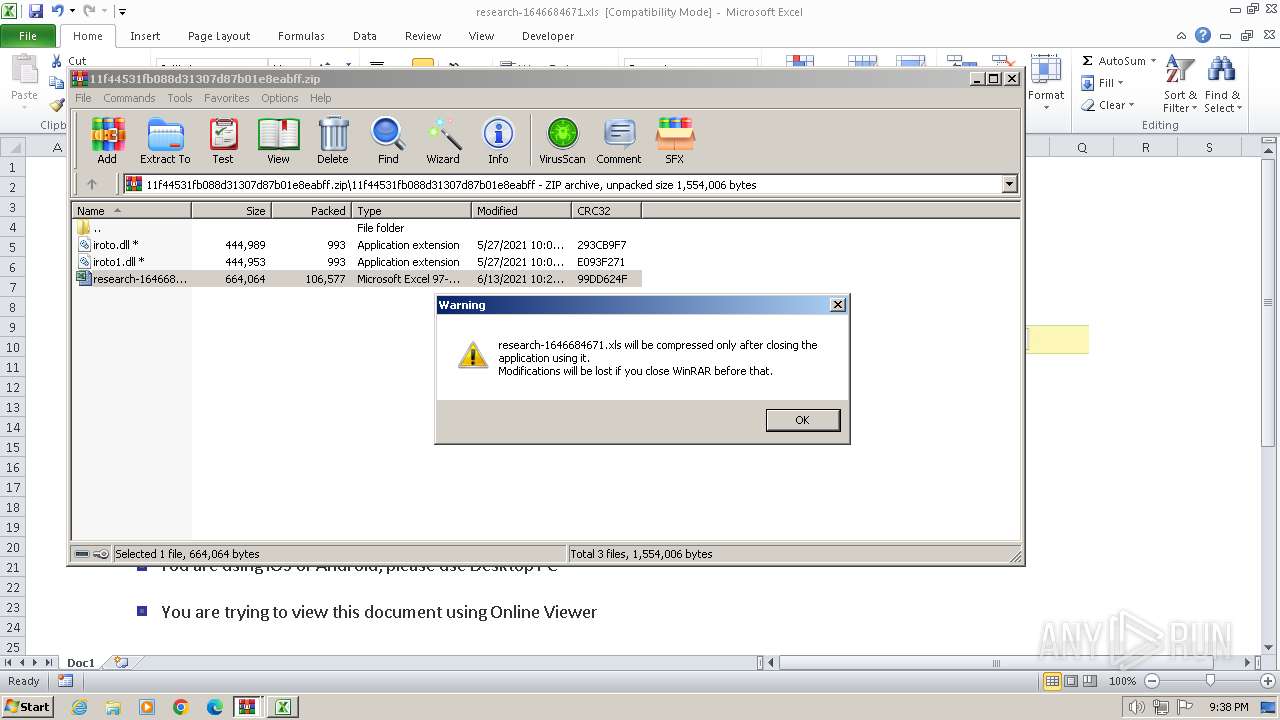The width and height of the screenshot is (1280, 720).
Task: Click the Excel Save icon in quick access
Action: [x=36, y=11]
